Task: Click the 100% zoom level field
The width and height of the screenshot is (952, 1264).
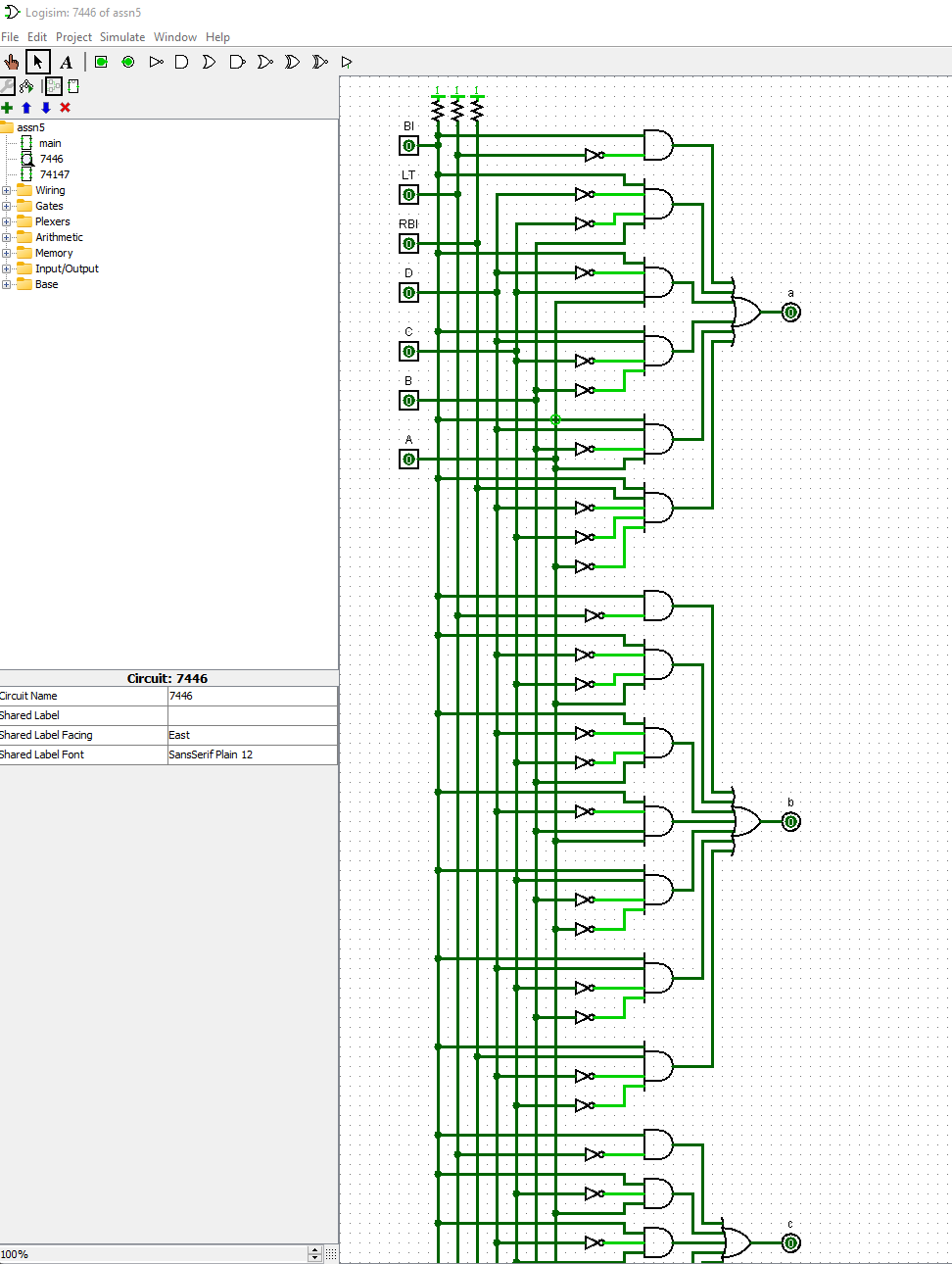Action: pyautogui.click(x=153, y=1254)
